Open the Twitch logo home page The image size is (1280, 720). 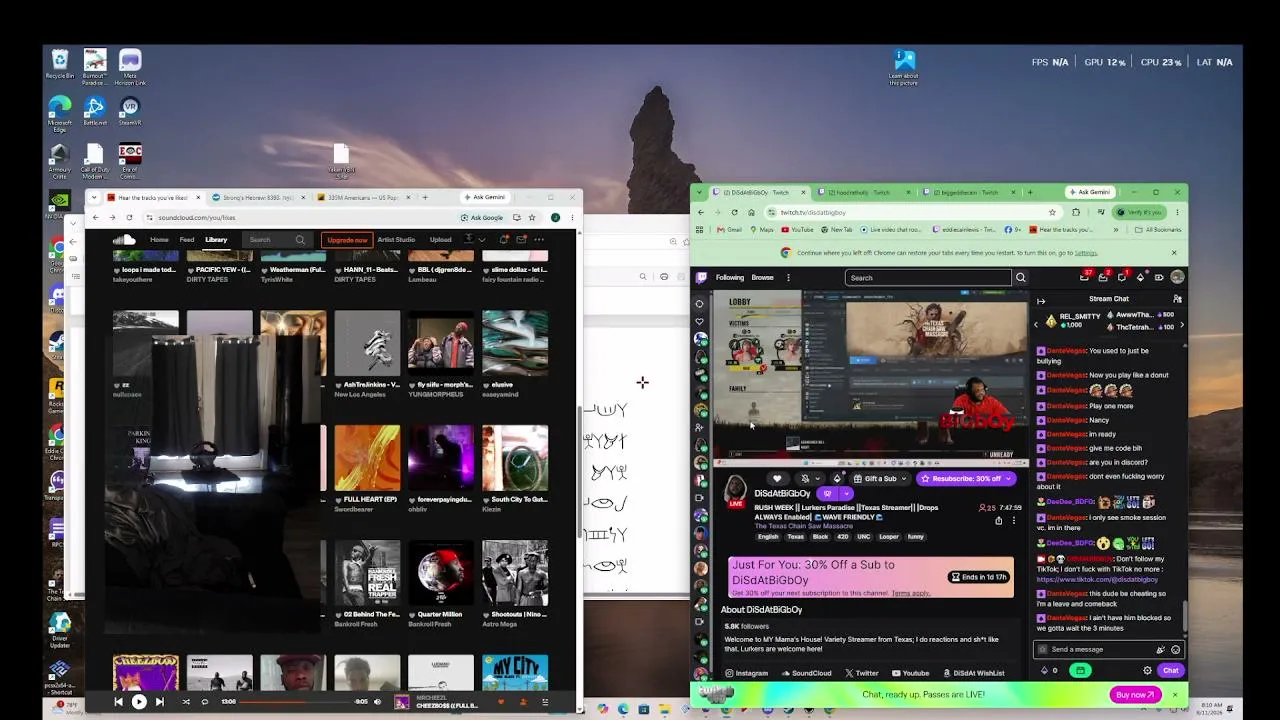pos(701,277)
